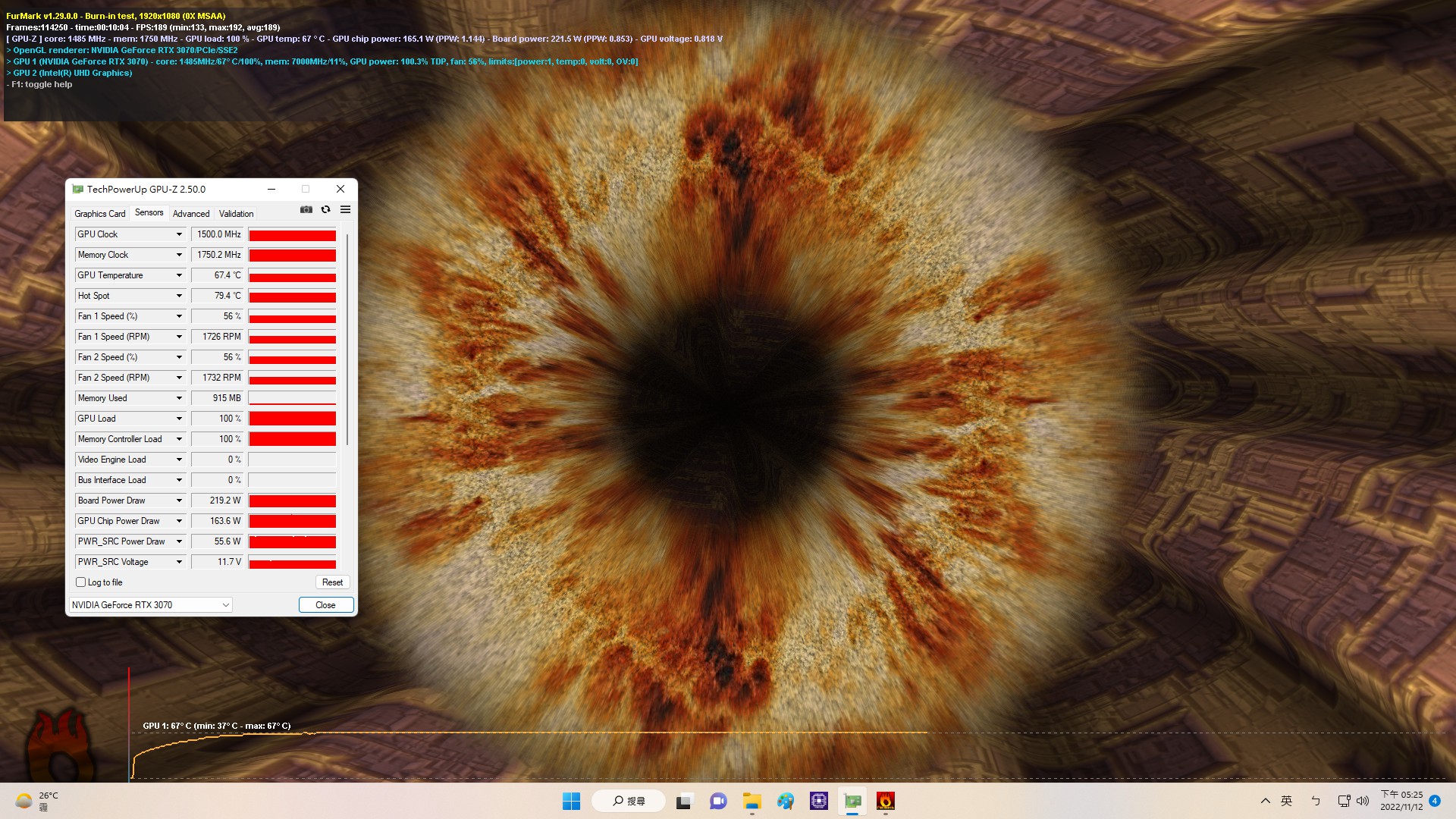The width and height of the screenshot is (1456, 819).
Task: Expand the GPU Load sensor dropdown
Action: click(179, 419)
